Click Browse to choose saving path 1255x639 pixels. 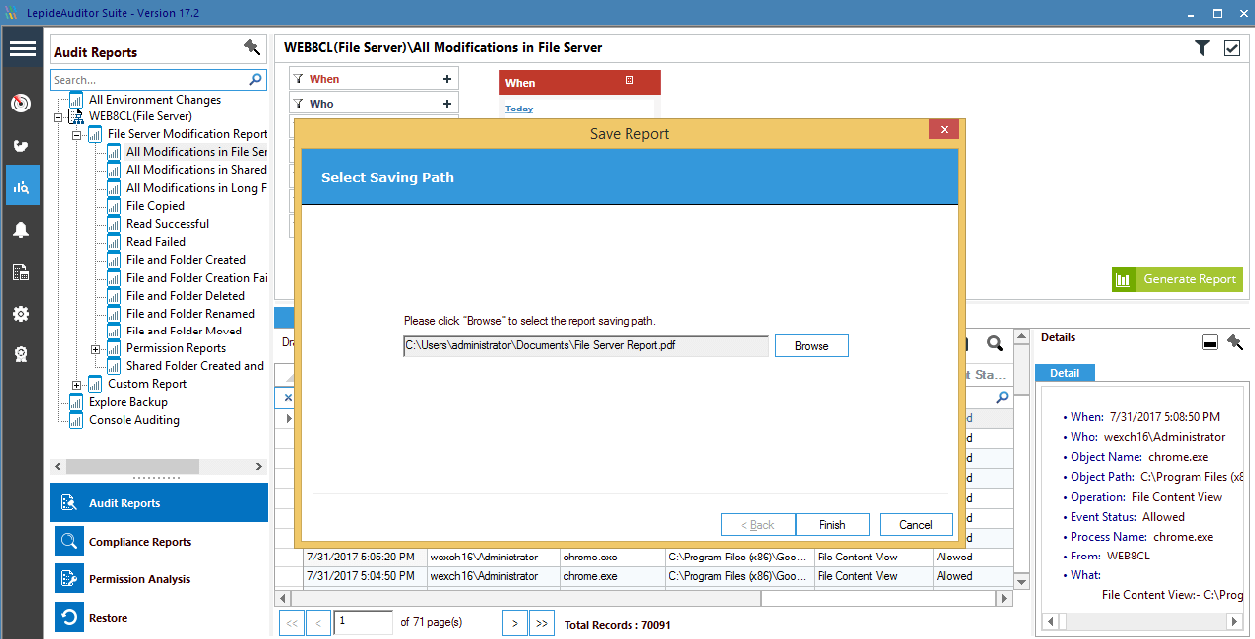click(x=812, y=346)
